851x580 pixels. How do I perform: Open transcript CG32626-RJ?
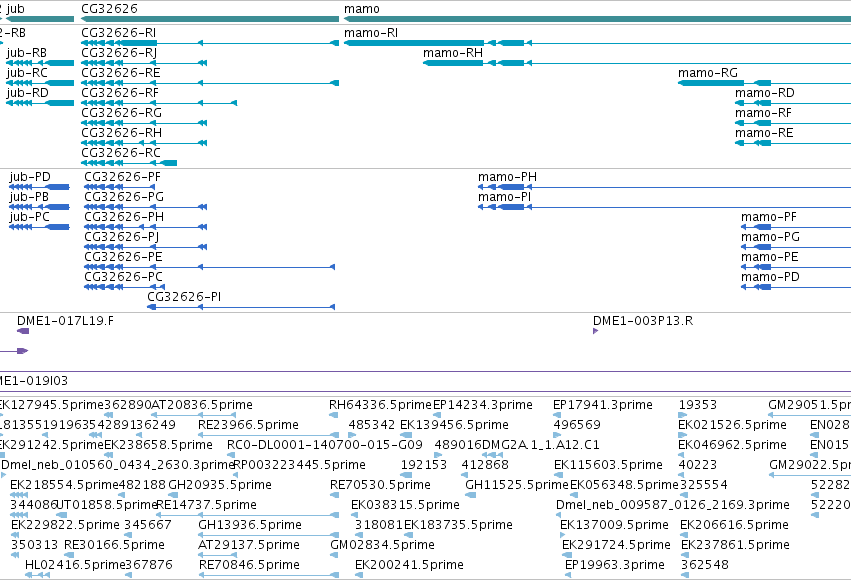pyautogui.click(x=119, y=53)
